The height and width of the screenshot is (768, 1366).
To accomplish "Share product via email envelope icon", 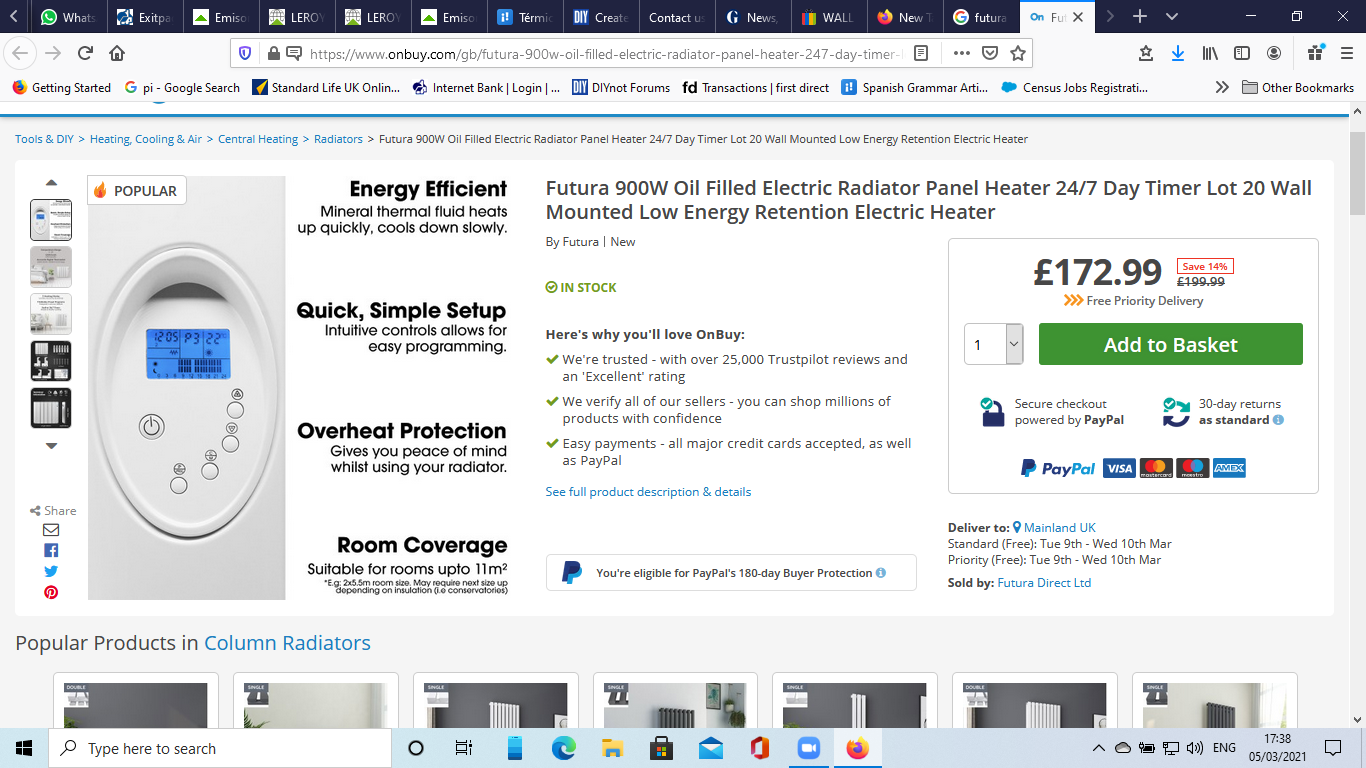I will pos(51,530).
